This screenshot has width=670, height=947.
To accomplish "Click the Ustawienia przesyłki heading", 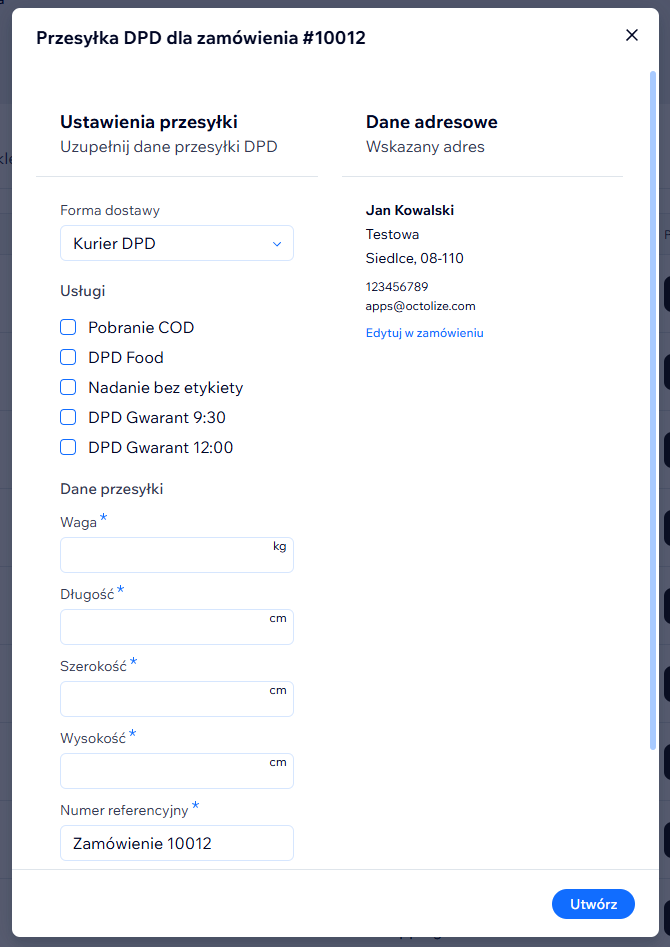I will click(x=148, y=122).
